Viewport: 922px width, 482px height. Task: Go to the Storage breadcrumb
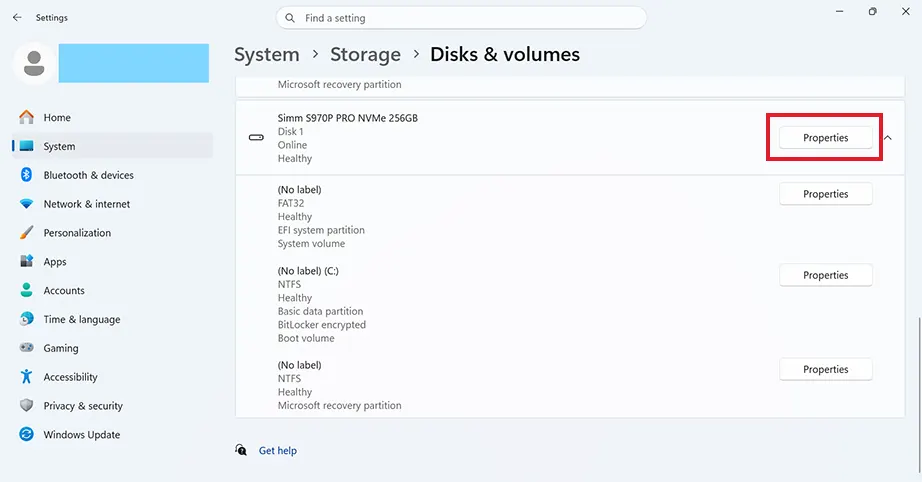coord(365,54)
